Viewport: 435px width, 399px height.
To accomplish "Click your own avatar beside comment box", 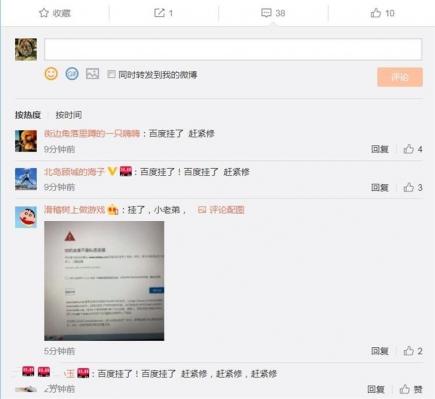I will 26,49.
